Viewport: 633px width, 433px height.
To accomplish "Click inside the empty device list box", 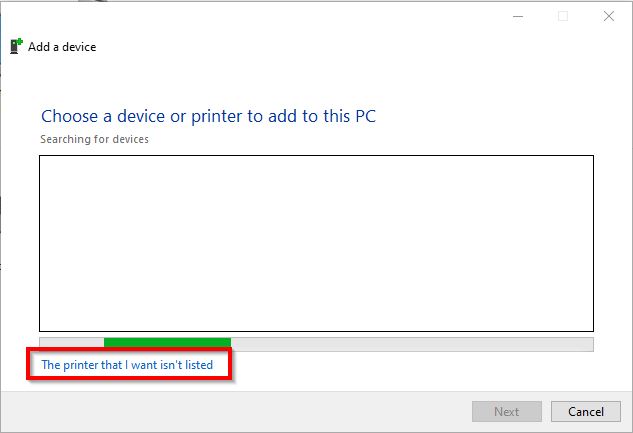I will tap(316, 243).
